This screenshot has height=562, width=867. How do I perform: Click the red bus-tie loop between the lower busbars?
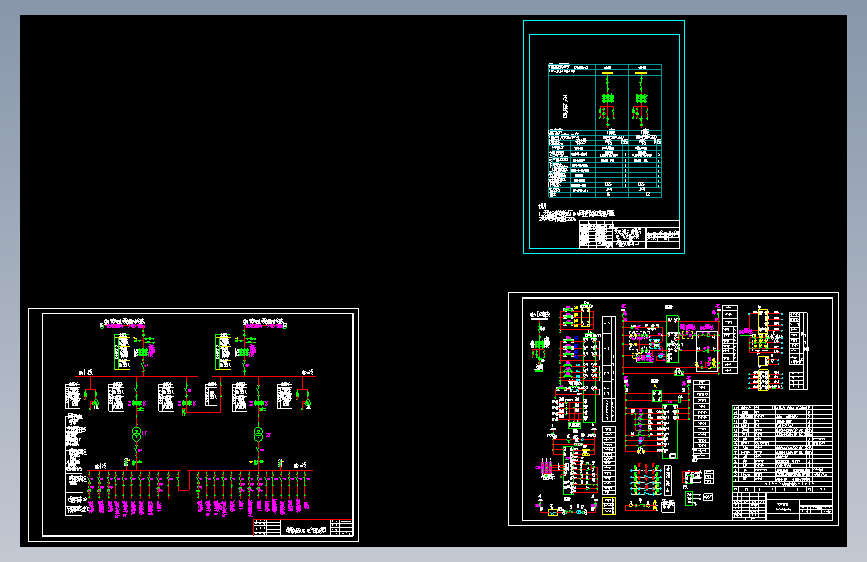coord(184,480)
